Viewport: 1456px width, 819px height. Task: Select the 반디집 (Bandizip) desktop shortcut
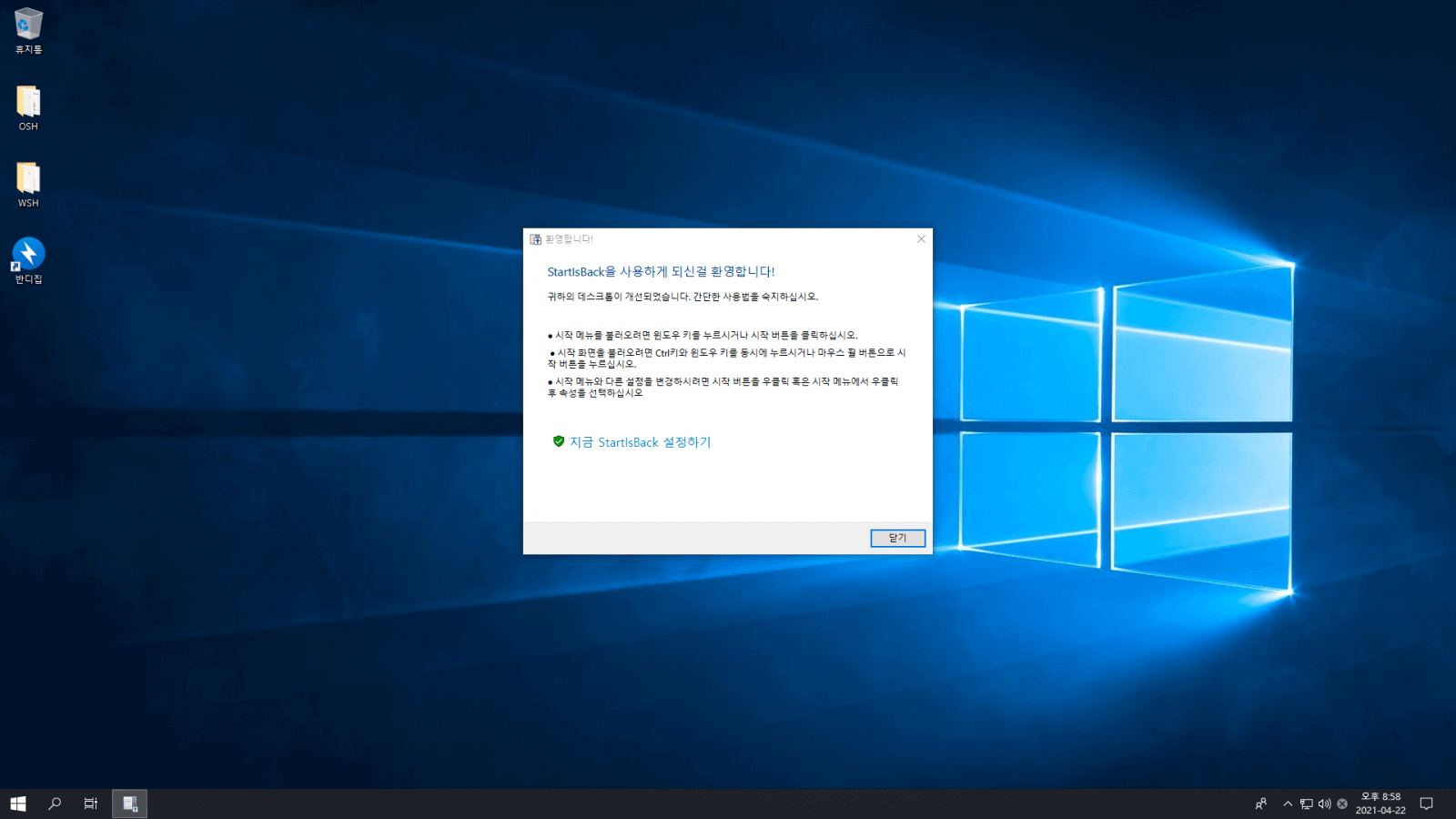[28, 260]
